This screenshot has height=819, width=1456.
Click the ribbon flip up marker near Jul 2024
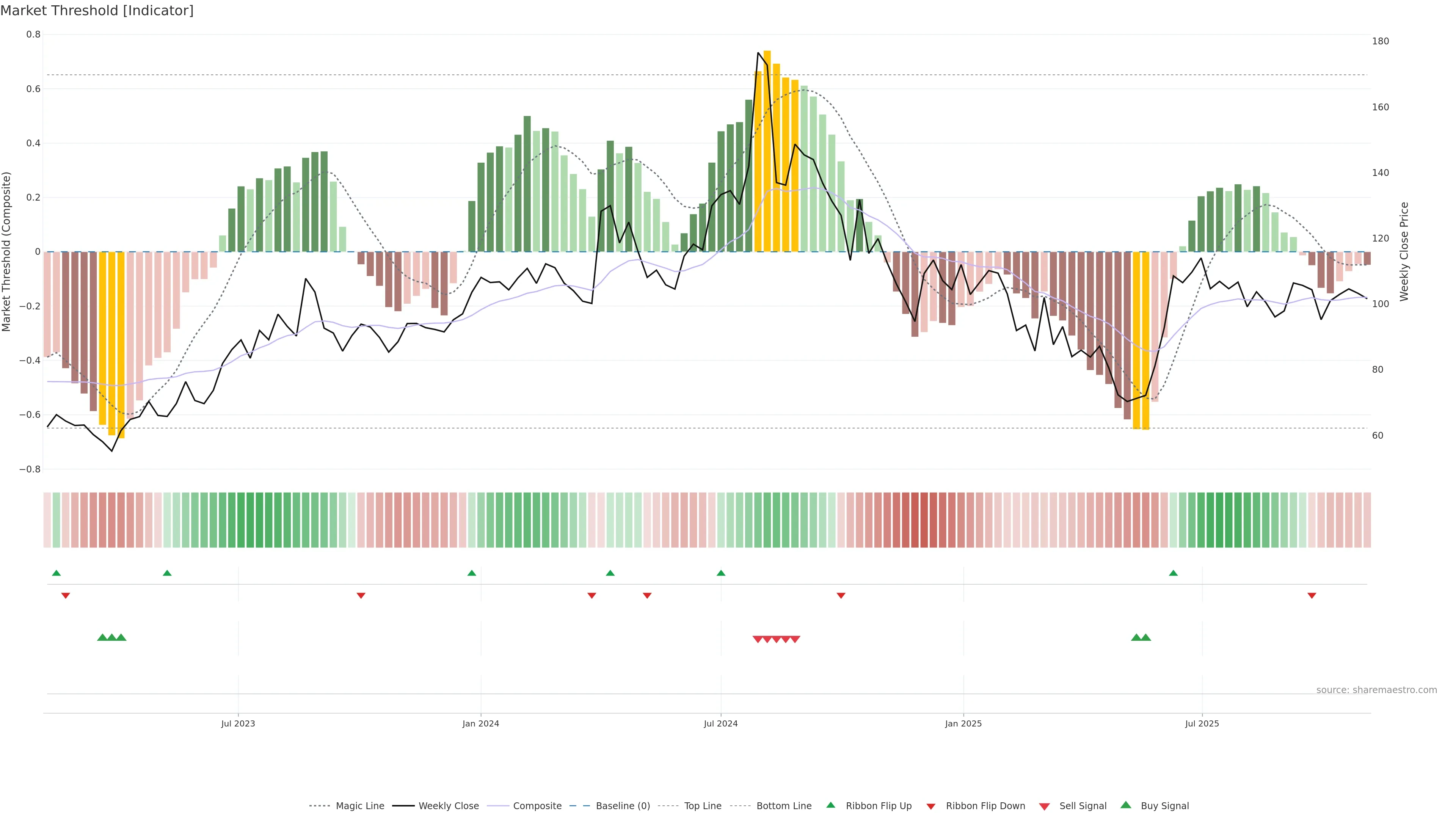721,573
